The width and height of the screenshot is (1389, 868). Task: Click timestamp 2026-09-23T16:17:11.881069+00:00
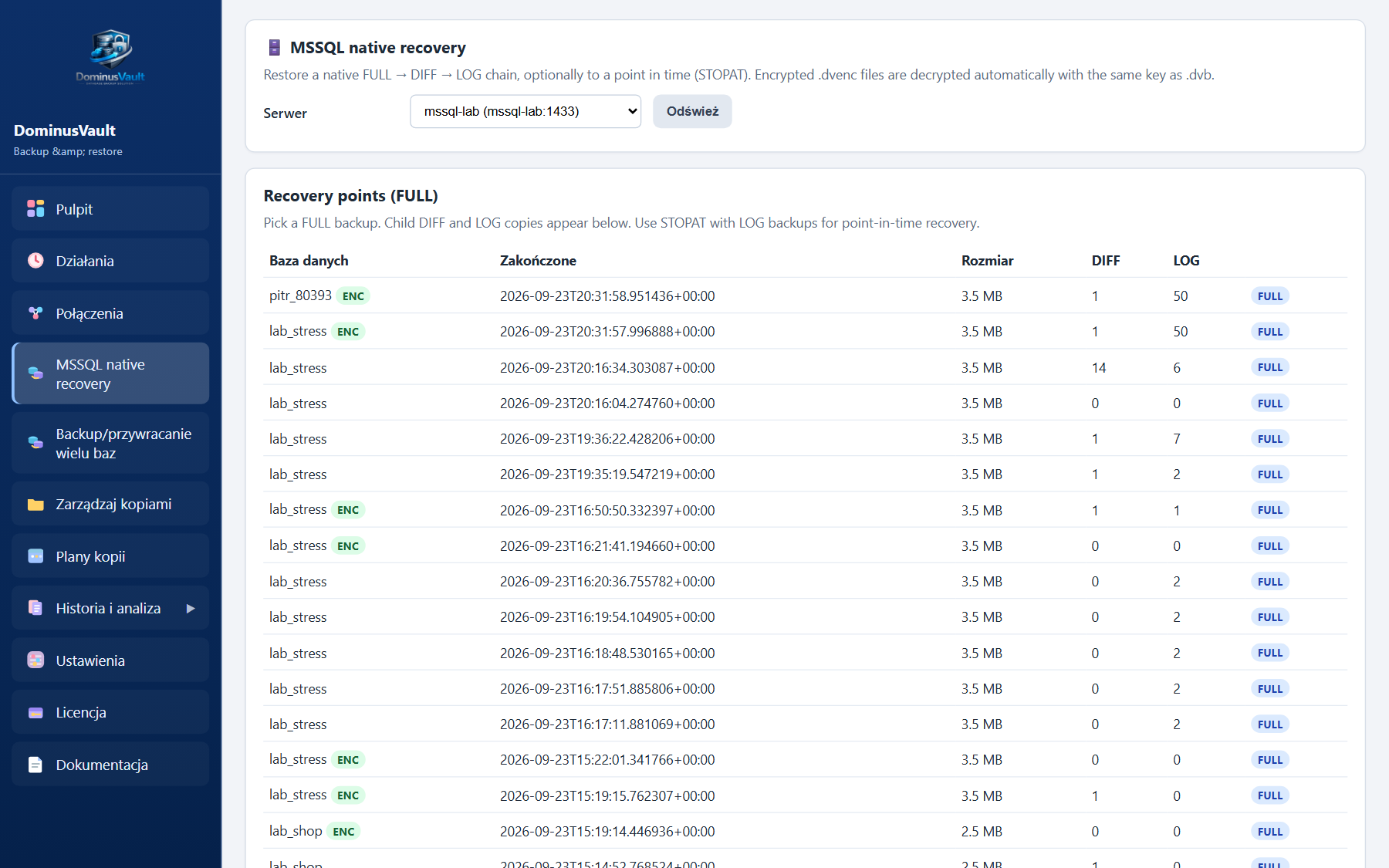tap(607, 724)
